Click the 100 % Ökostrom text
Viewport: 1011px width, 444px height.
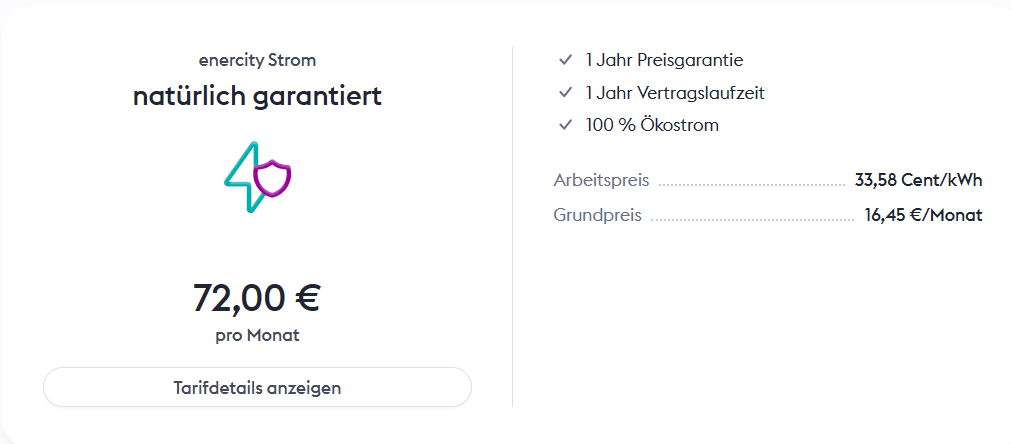pos(652,125)
